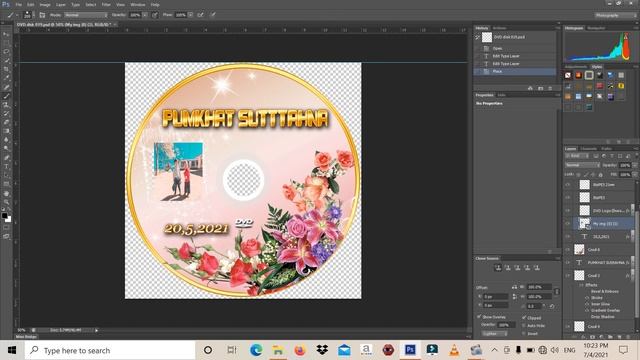The height and width of the screenshot is (360, 640).
Task: Toggle visibility of the DVD Logo layer
Action: tap(568, 210)
